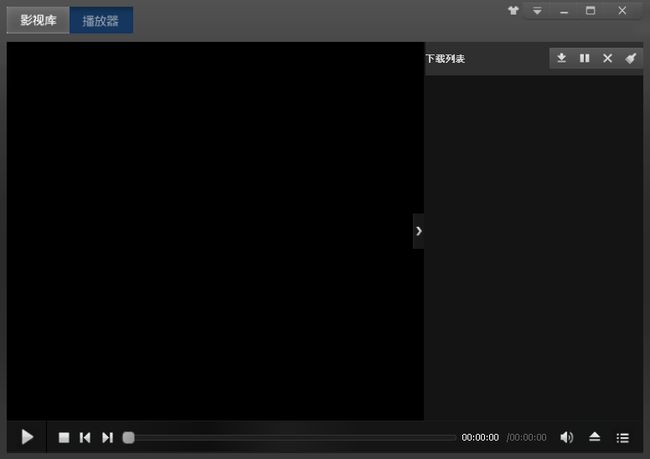Image resolution: width=650 pixels, height=459 pixels.
Task: Skip to next track
Action: (107, 437)
